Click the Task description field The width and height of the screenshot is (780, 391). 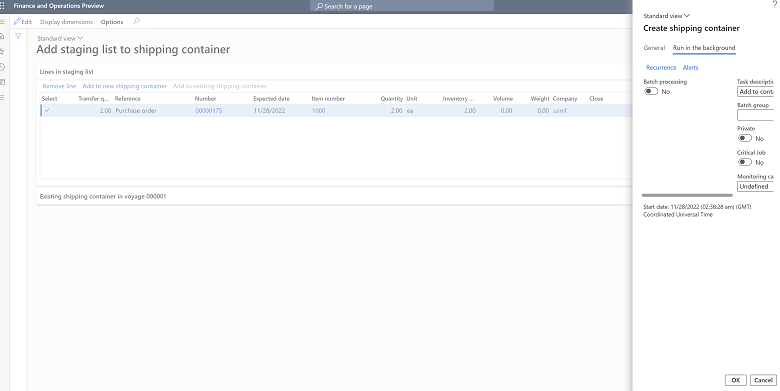pos(755,92)
